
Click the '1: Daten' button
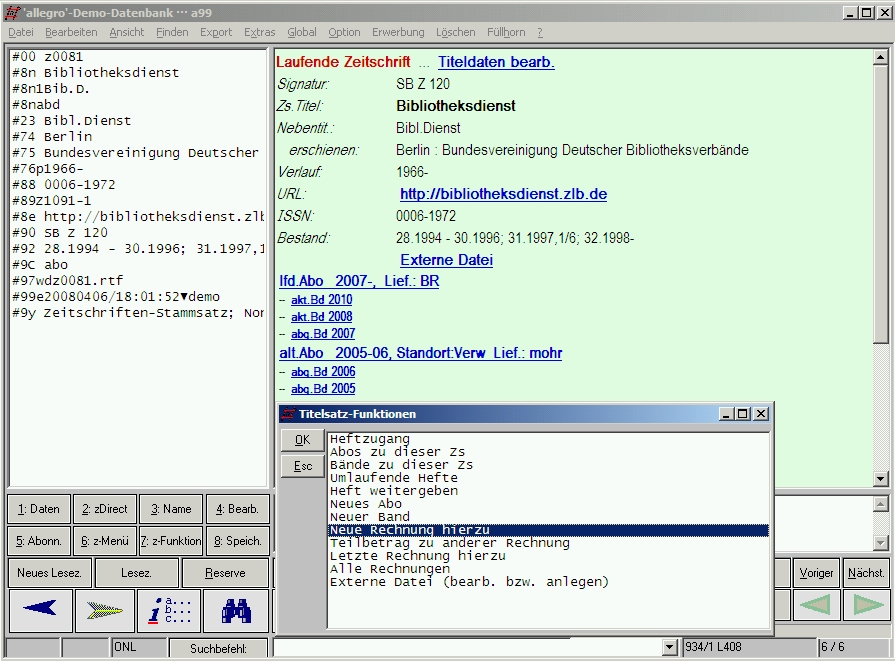(39, 509)
